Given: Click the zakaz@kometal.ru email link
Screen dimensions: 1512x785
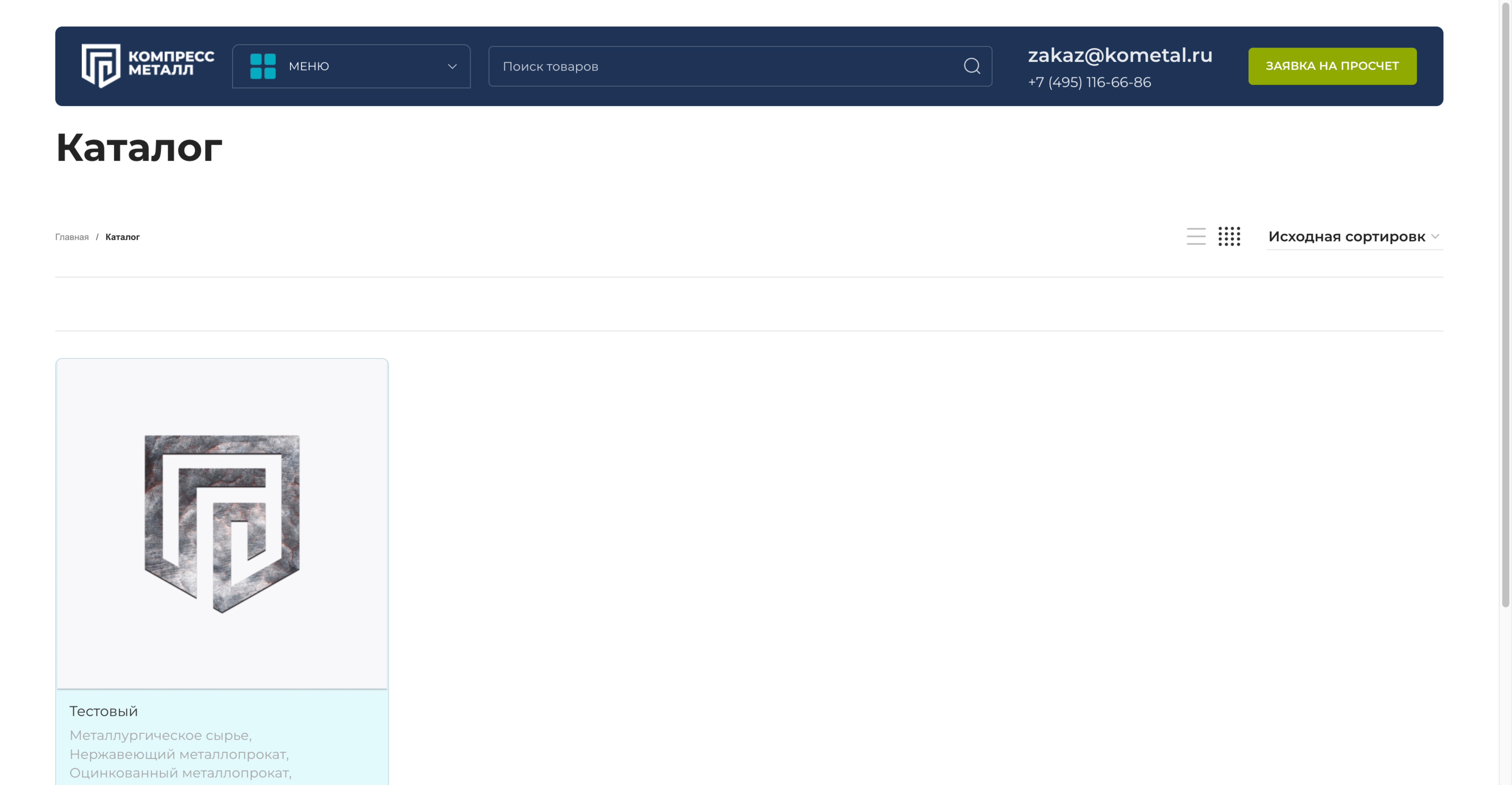Looking at the screenshot, I should 1120,55.
